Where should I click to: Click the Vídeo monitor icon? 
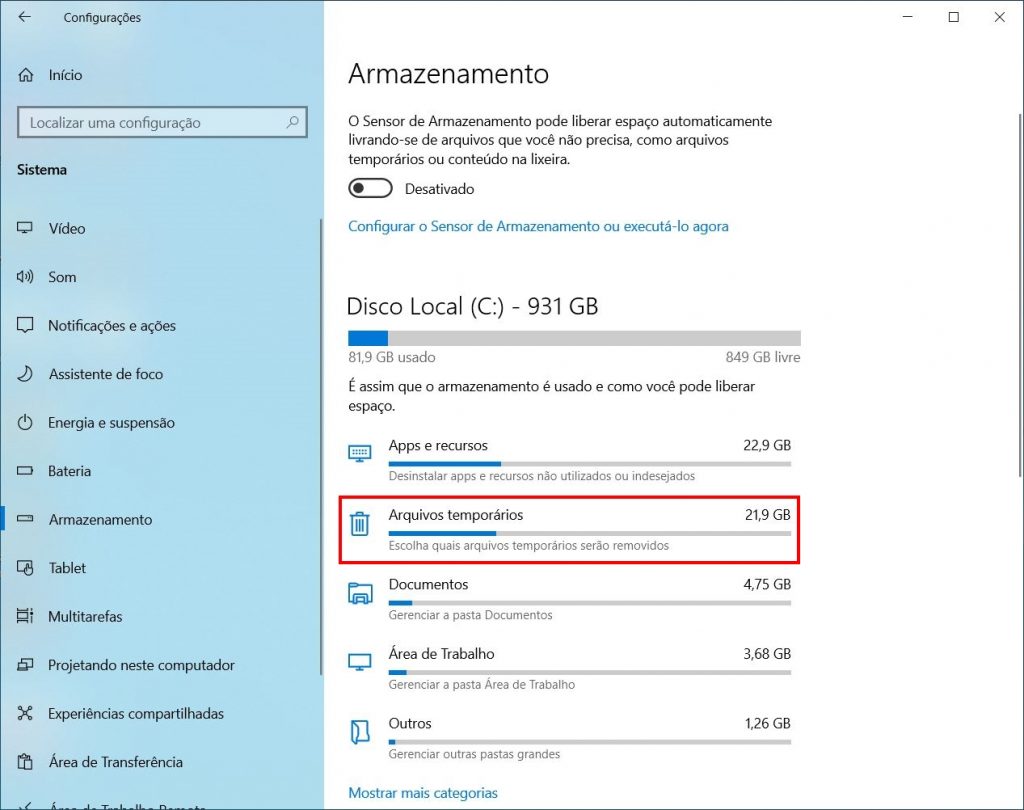(25, 228)
